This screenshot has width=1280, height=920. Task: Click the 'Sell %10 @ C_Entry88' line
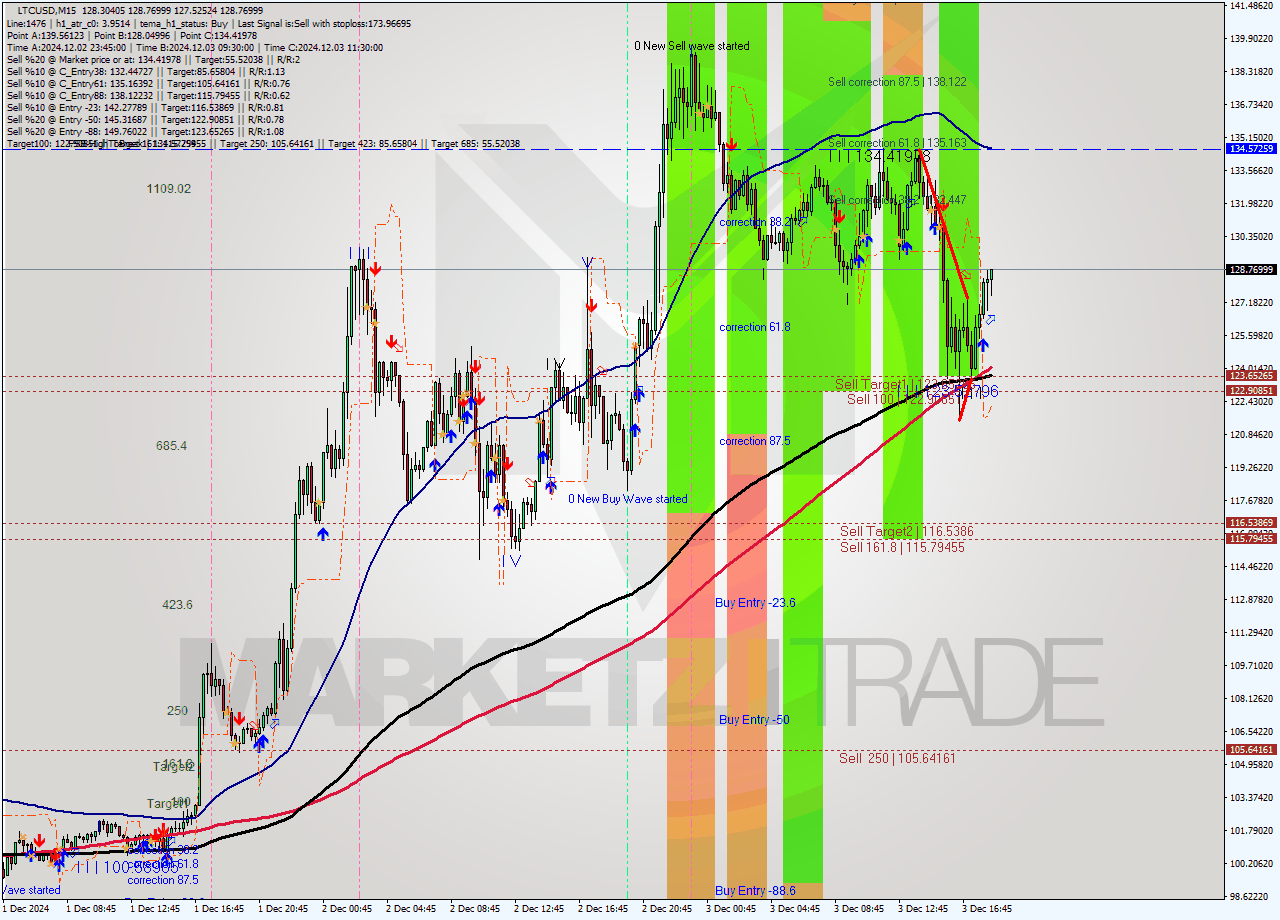(x=149, y=95)
